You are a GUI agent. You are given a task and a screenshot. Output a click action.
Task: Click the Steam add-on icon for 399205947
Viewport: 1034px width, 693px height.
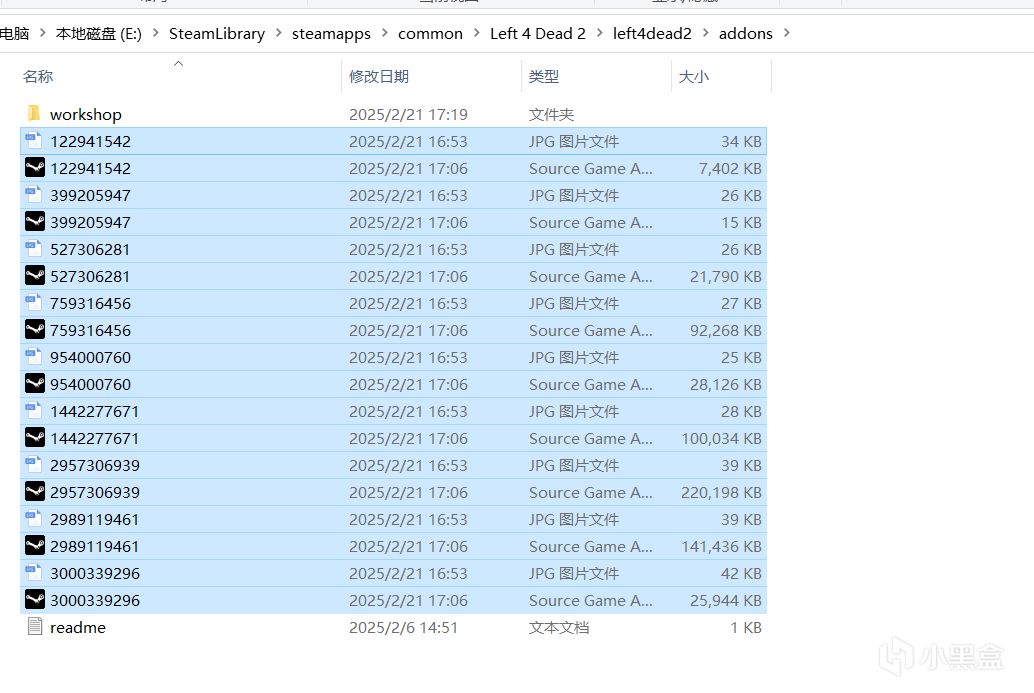click(x=35, y=222)
